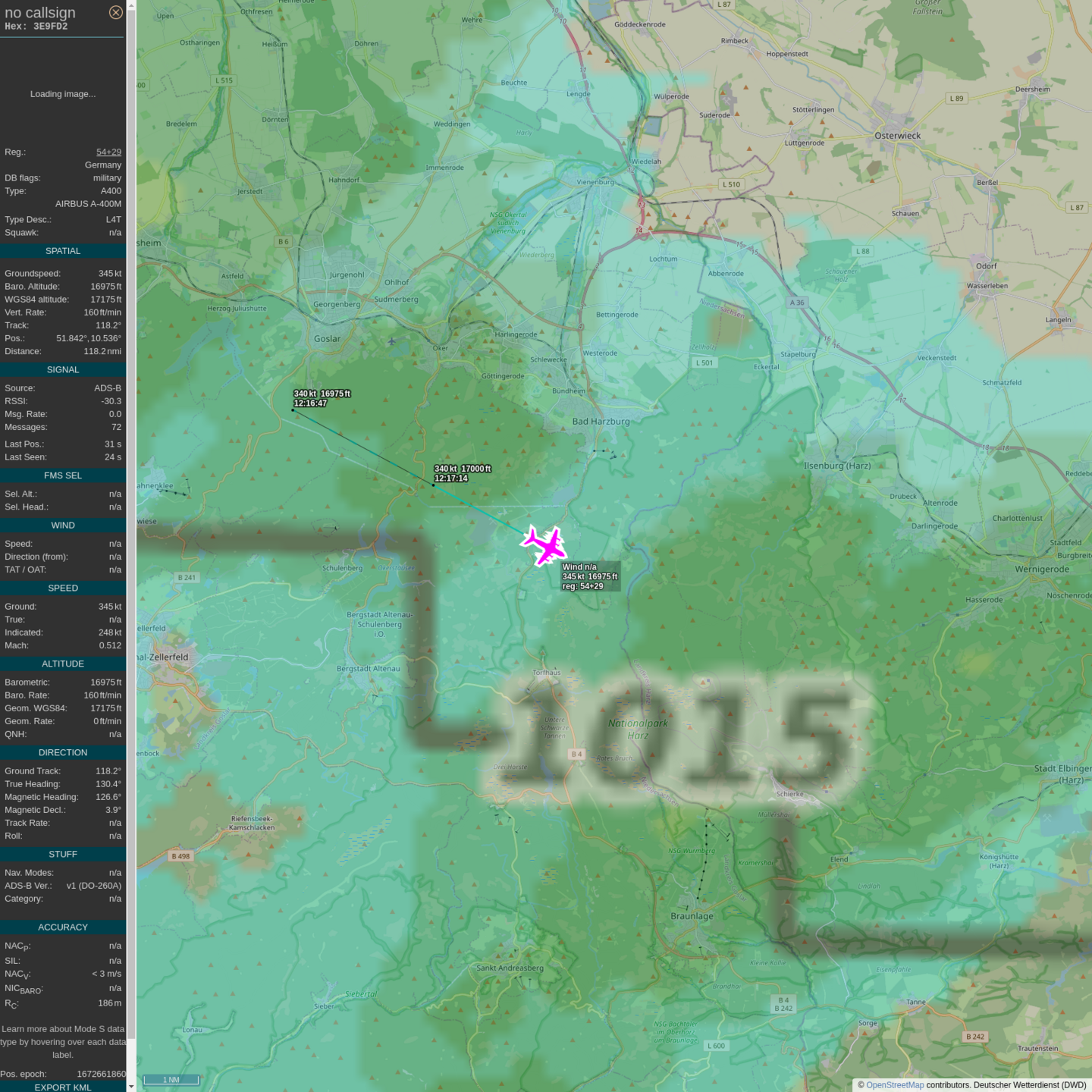Click the 1 NM map scale bar
Screen dimensions: 1092x1092
click(171, 1080)
